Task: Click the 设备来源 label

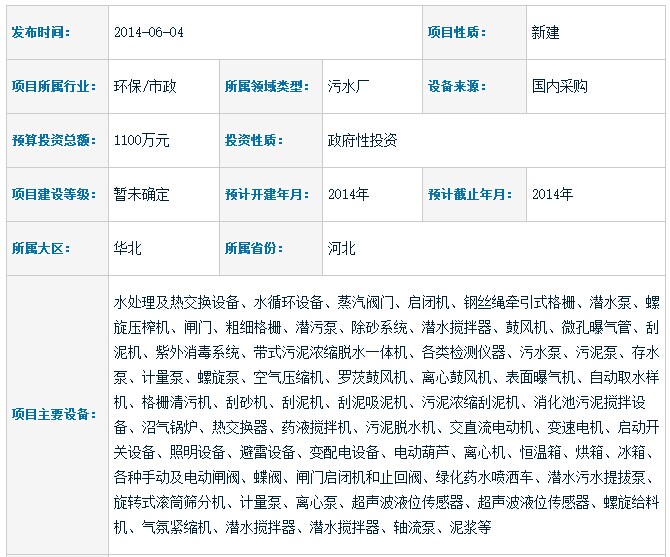Action: pyautogui.click(x=457, y=86)
